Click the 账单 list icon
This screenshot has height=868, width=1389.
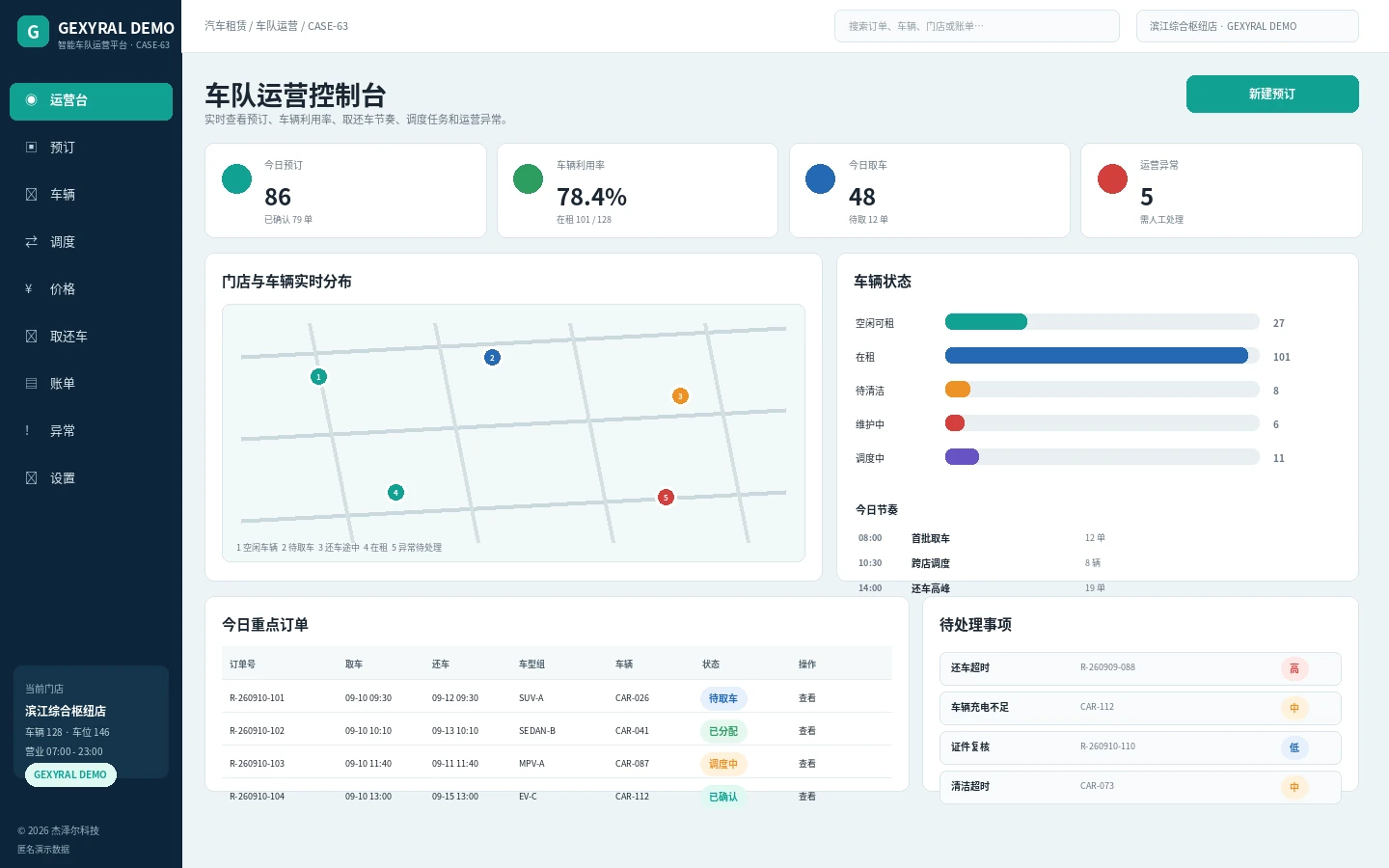point(31,384)
